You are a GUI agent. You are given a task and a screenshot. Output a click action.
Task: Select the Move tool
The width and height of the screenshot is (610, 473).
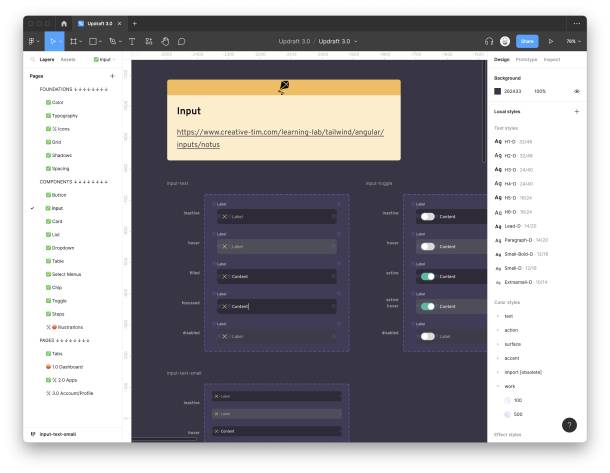tap(54, 41)
